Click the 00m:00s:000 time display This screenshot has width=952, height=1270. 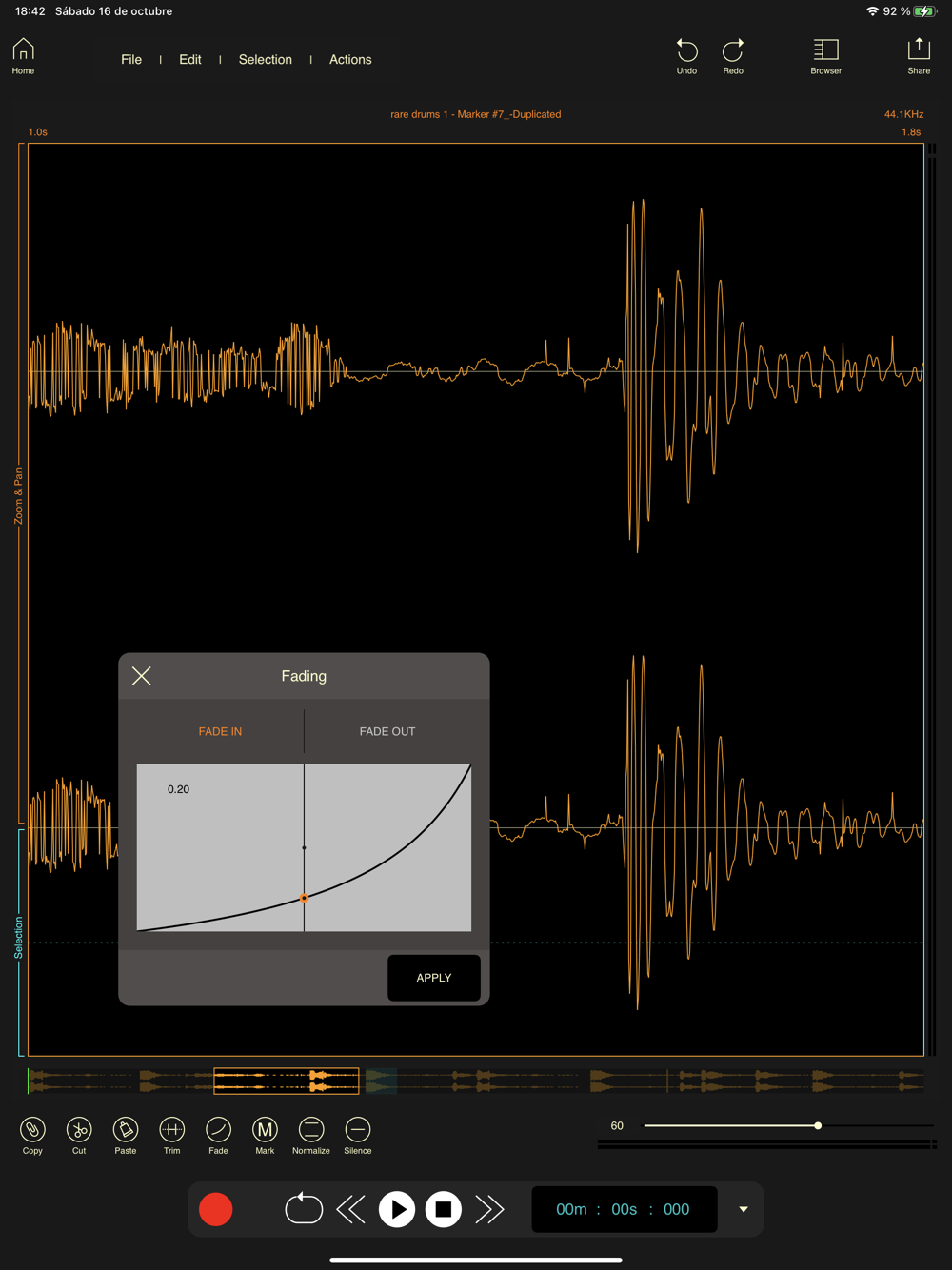pos(624,1209)
